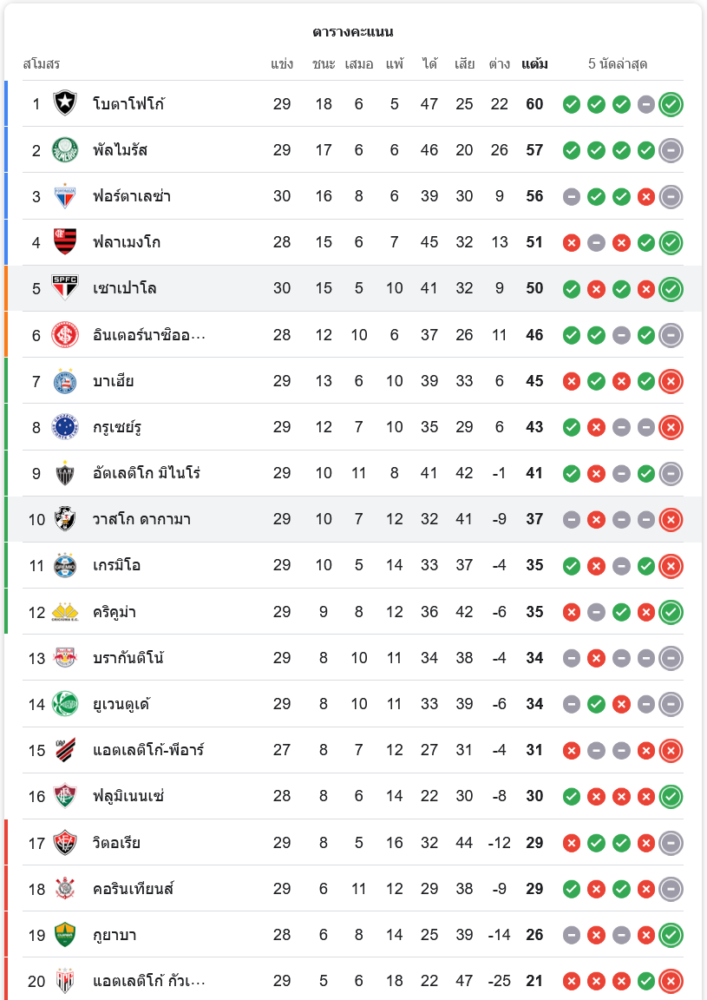The image size is (707, 1000).
Task: Click the Internacional club crest icon
Action: (x=65, y=335)
